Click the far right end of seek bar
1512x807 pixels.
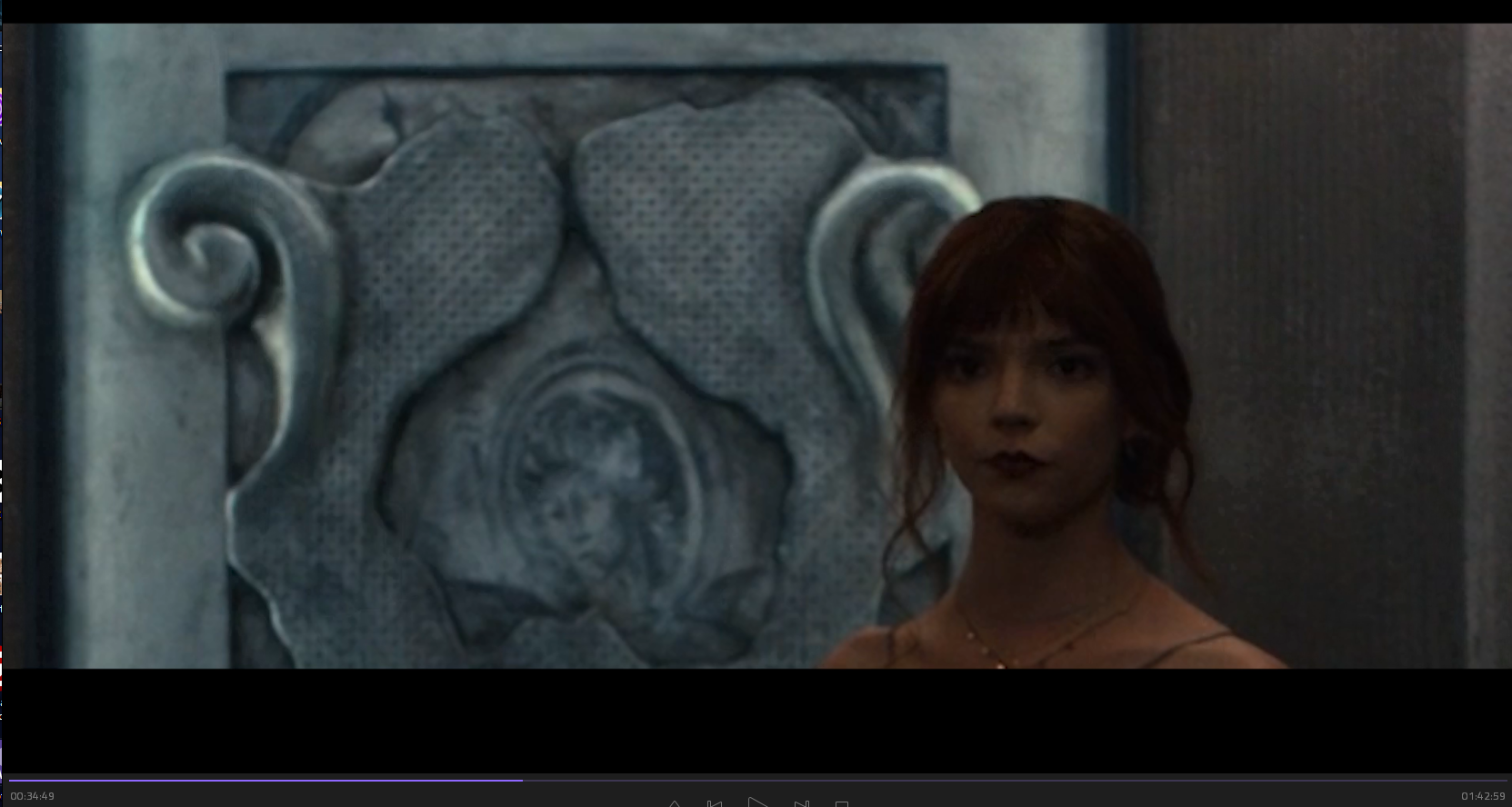tap(1503, 780)
